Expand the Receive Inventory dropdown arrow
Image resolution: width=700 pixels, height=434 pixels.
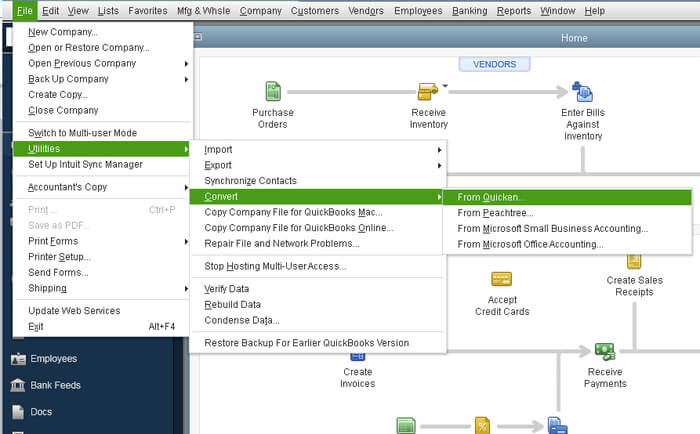pos(444,88)
